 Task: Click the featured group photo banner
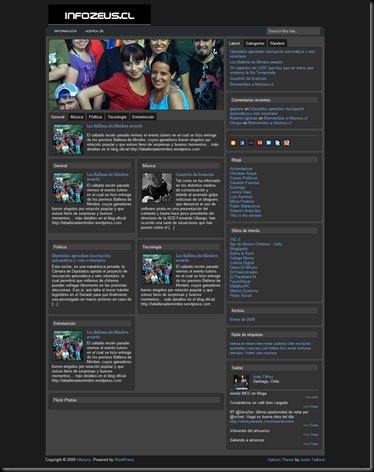coord(136,74)
